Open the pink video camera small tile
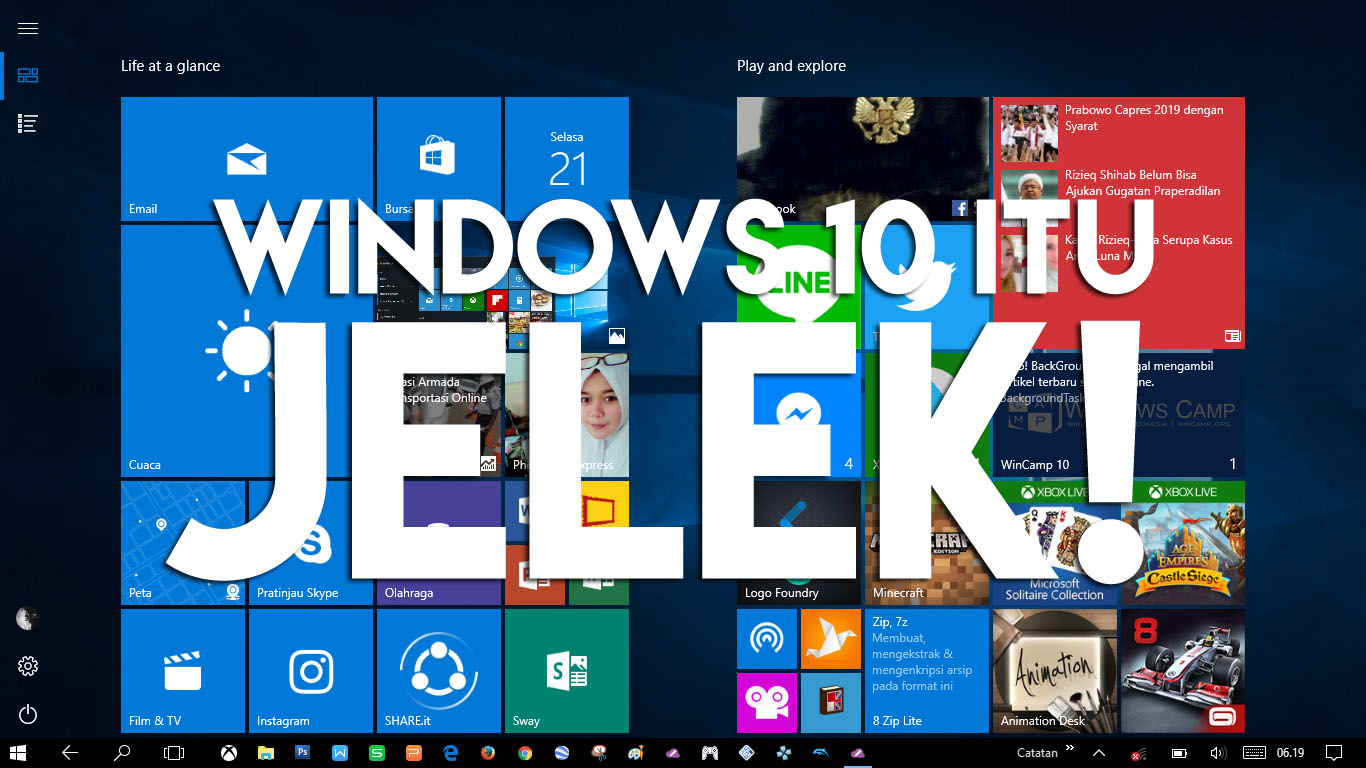The image size is (1366, 768). (767, 703)
